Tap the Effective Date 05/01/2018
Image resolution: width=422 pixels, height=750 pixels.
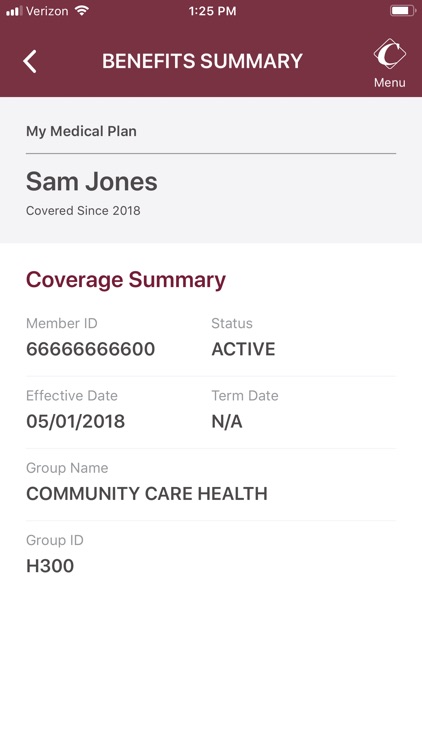[x=76, y=421]
